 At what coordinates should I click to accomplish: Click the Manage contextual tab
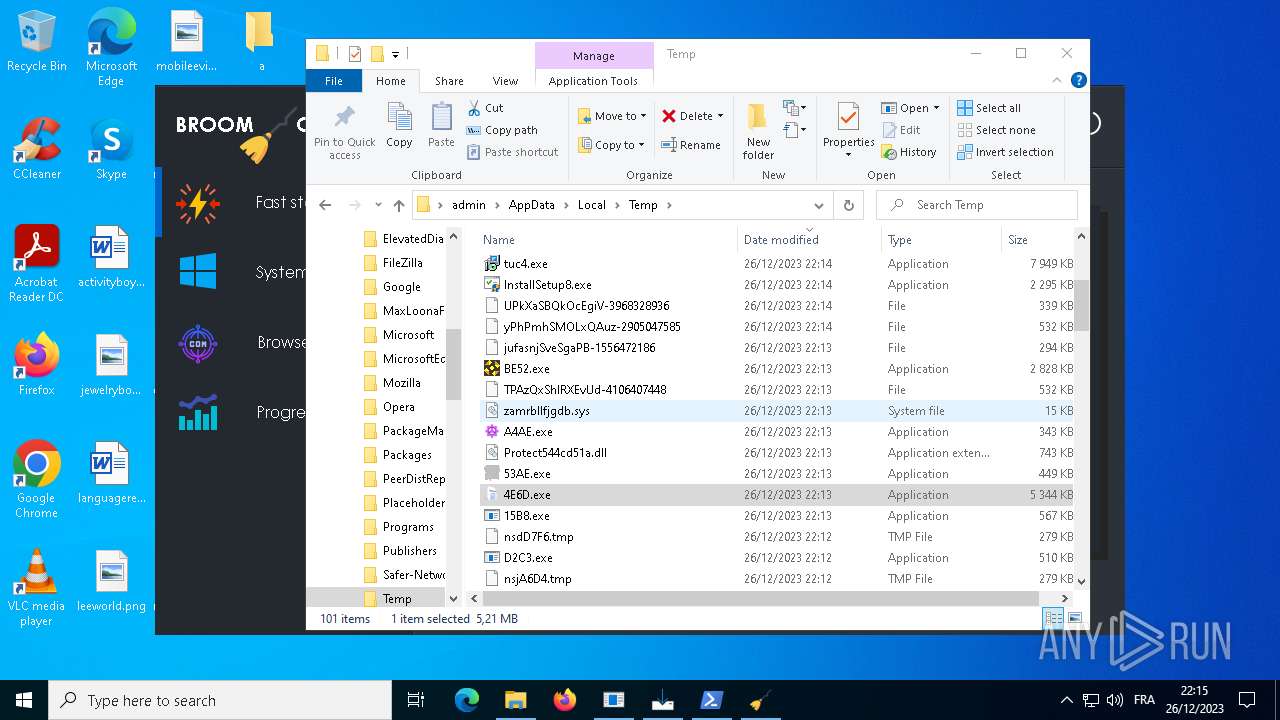point(594,56)
